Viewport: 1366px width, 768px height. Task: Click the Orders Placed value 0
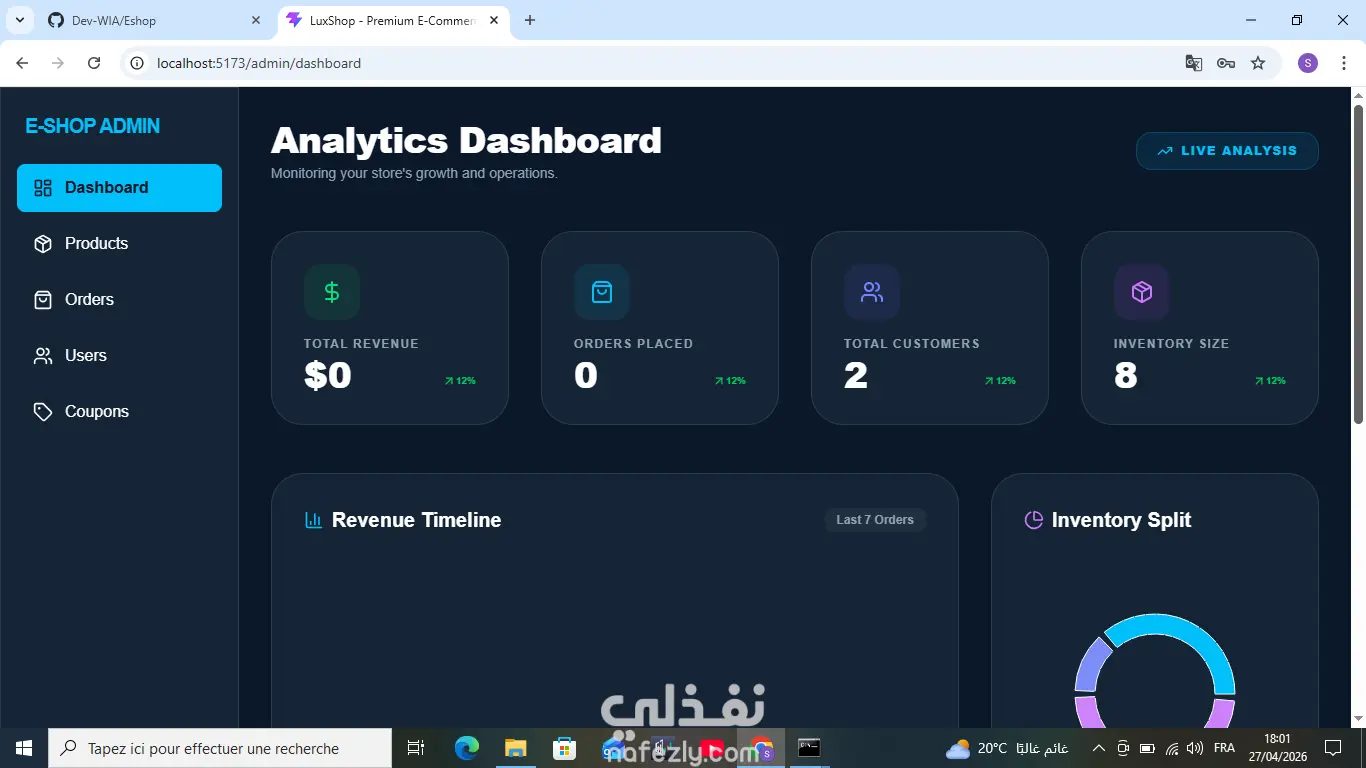(x=586, y=376)
